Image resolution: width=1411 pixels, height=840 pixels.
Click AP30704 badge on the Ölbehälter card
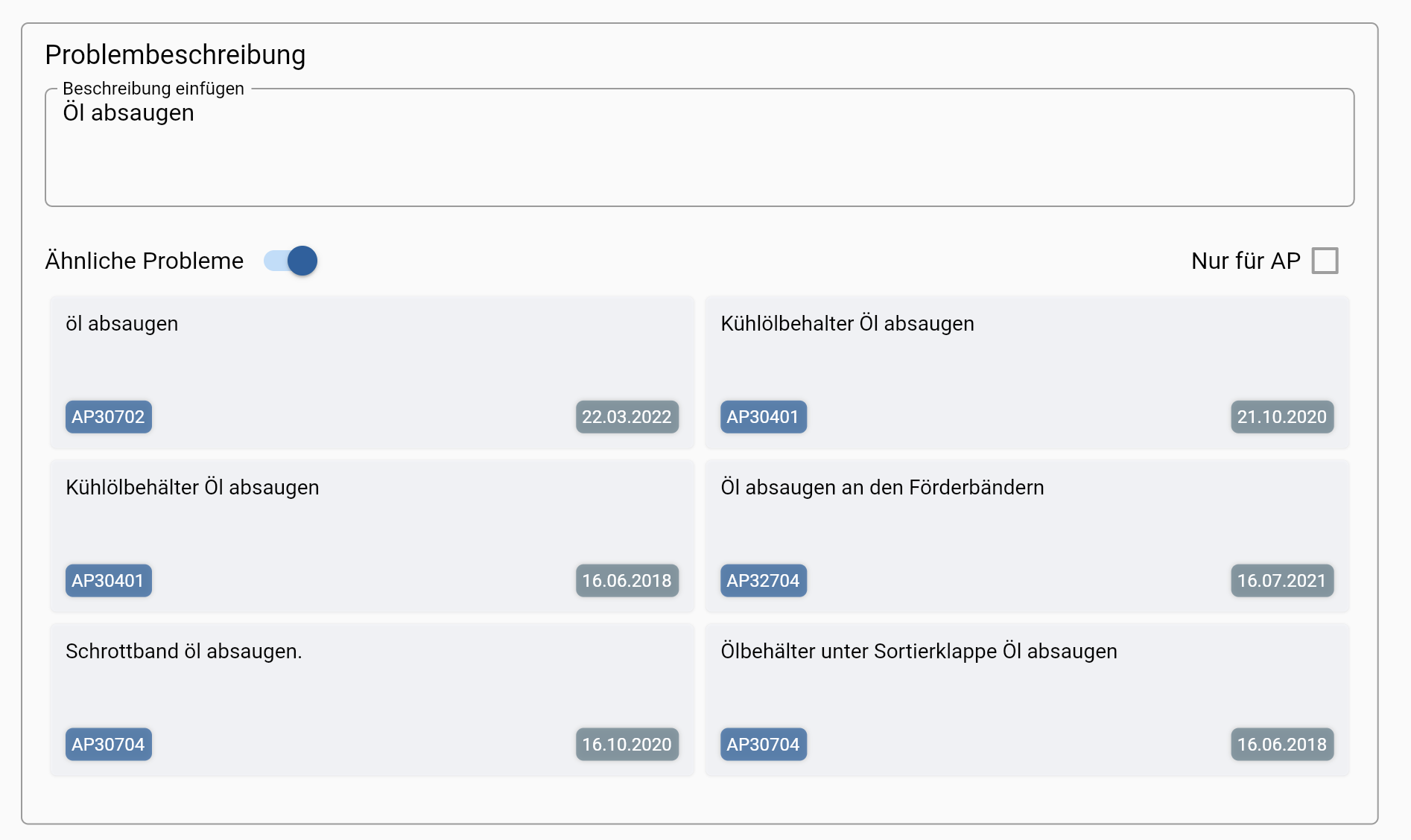click(763, 745)
